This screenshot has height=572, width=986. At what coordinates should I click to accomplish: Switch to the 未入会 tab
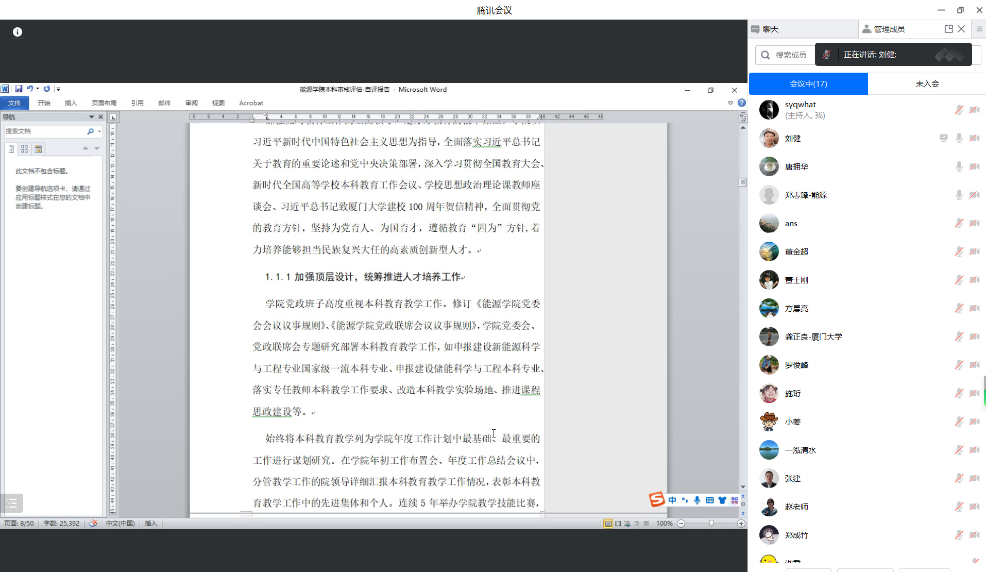(x=926, y=84)
